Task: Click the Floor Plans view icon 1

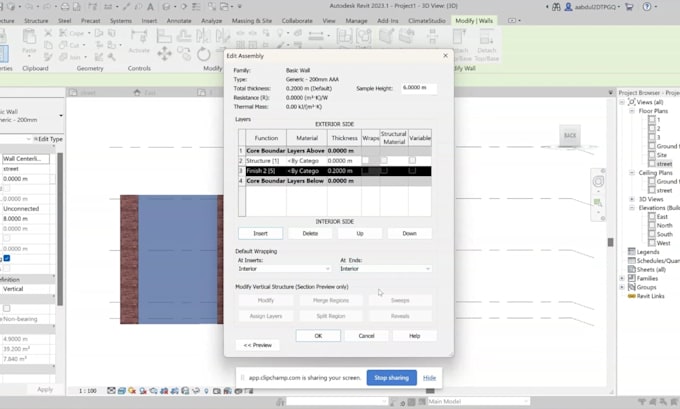Action: click(652, 119)
